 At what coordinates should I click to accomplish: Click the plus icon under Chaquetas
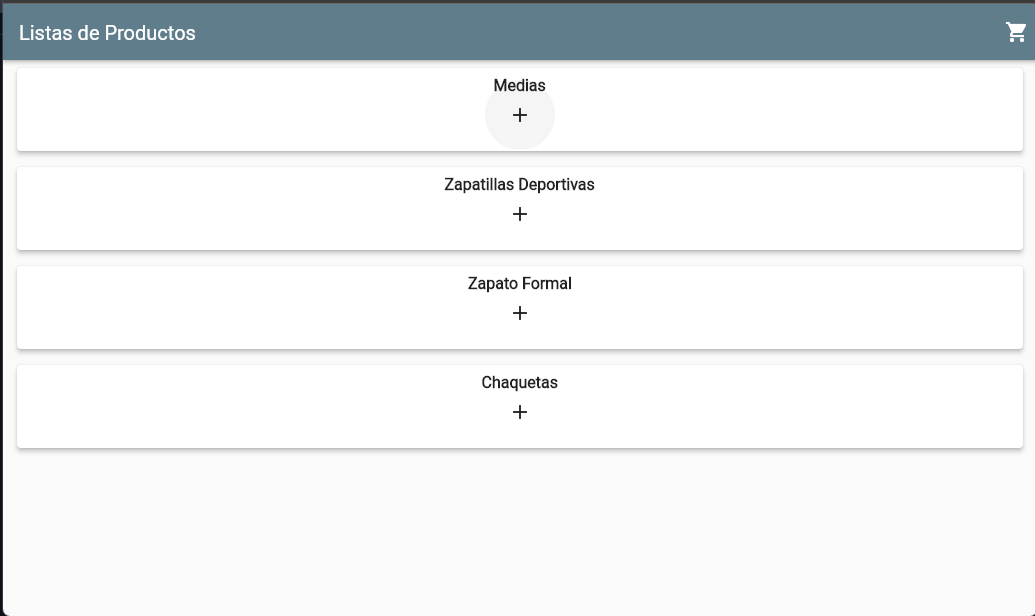(519, 411)
